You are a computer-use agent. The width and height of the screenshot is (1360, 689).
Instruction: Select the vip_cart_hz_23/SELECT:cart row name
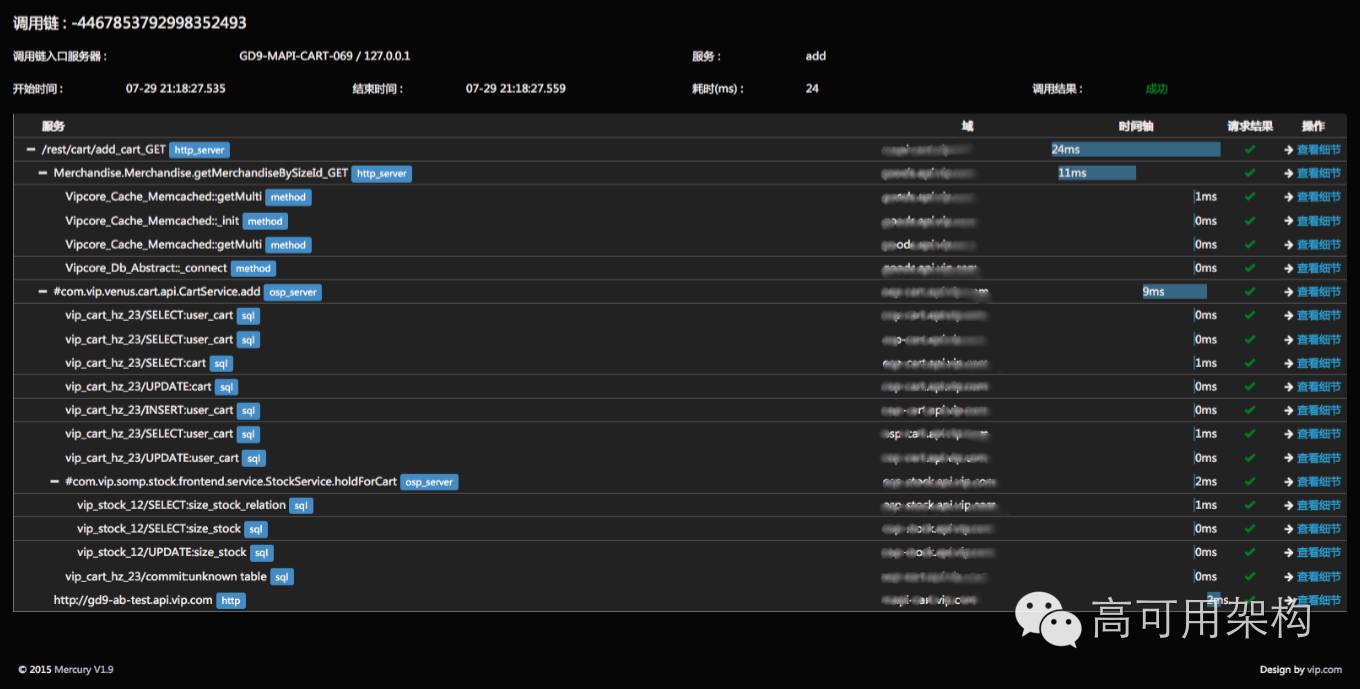136,363
